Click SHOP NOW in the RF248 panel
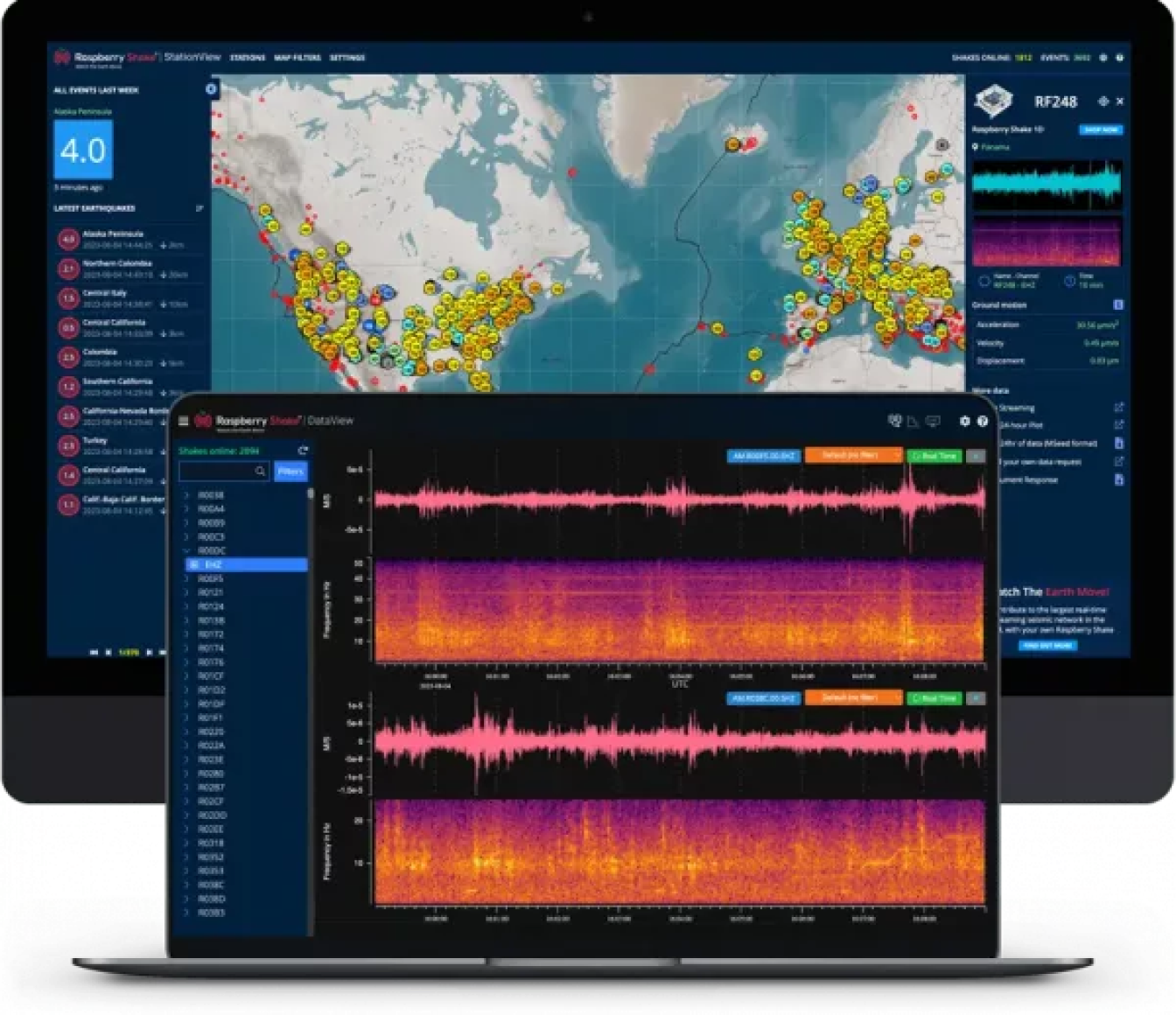This screenshot has height=1015, width=1176. [x=1101, y=129]
